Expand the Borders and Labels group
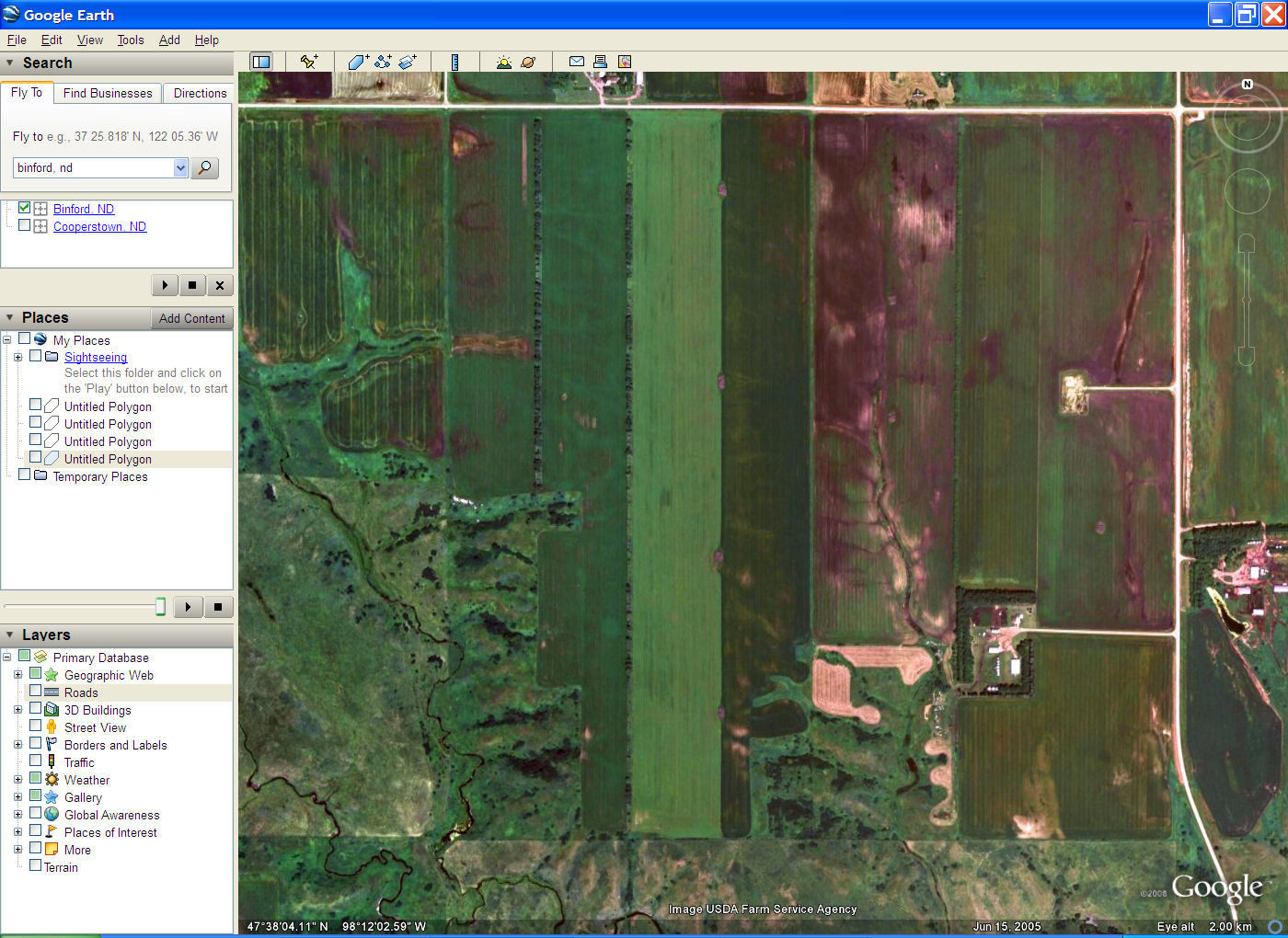Viewport: 1288px width, 938px height. 17,745
